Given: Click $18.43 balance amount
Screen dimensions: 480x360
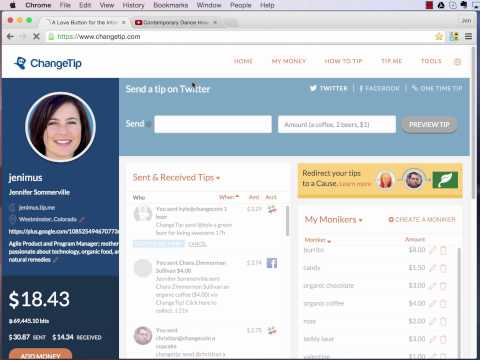Looking at the screenshot, I should [x=39, y=299].
